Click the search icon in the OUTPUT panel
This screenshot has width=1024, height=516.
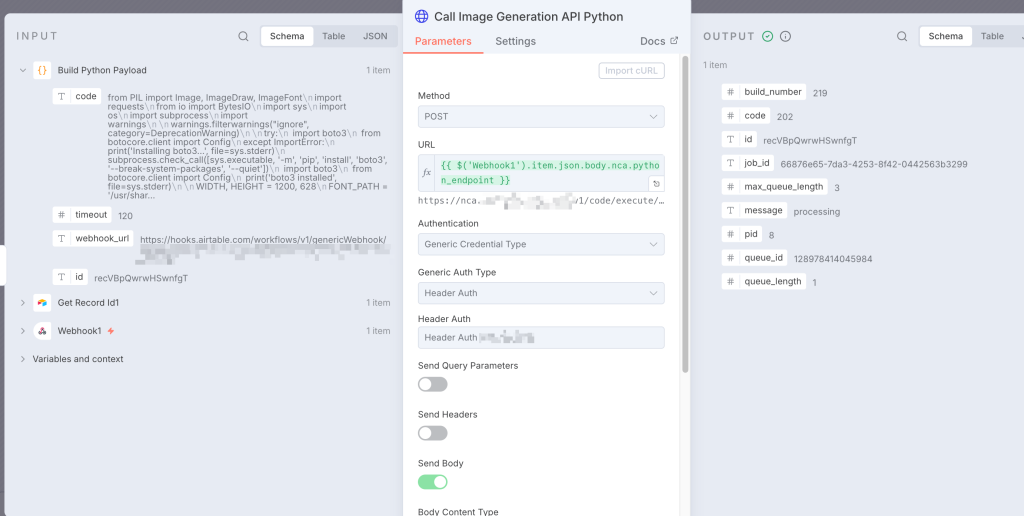(902, 36)
